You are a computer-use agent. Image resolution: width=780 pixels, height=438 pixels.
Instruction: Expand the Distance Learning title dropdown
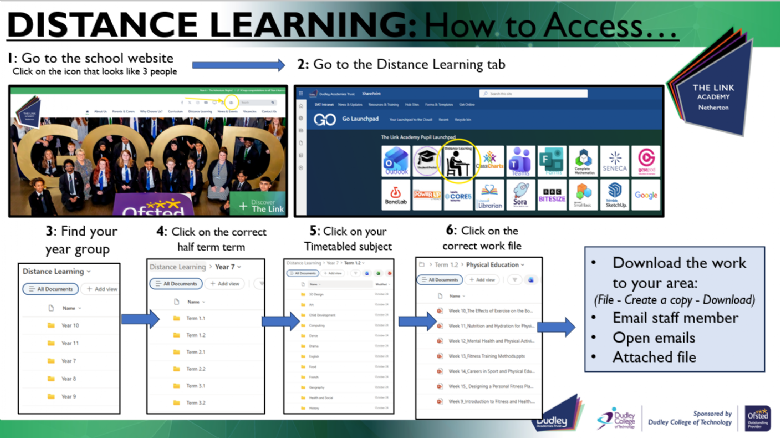pyautogui.click(x=89, y=271)
